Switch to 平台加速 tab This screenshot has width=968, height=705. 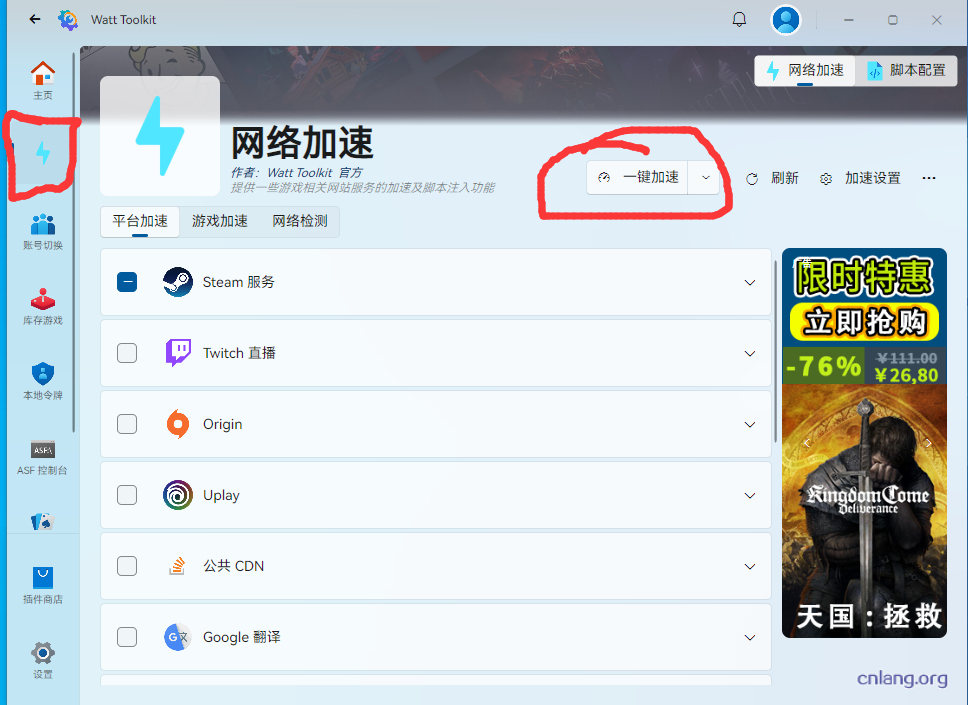[140, 221]
